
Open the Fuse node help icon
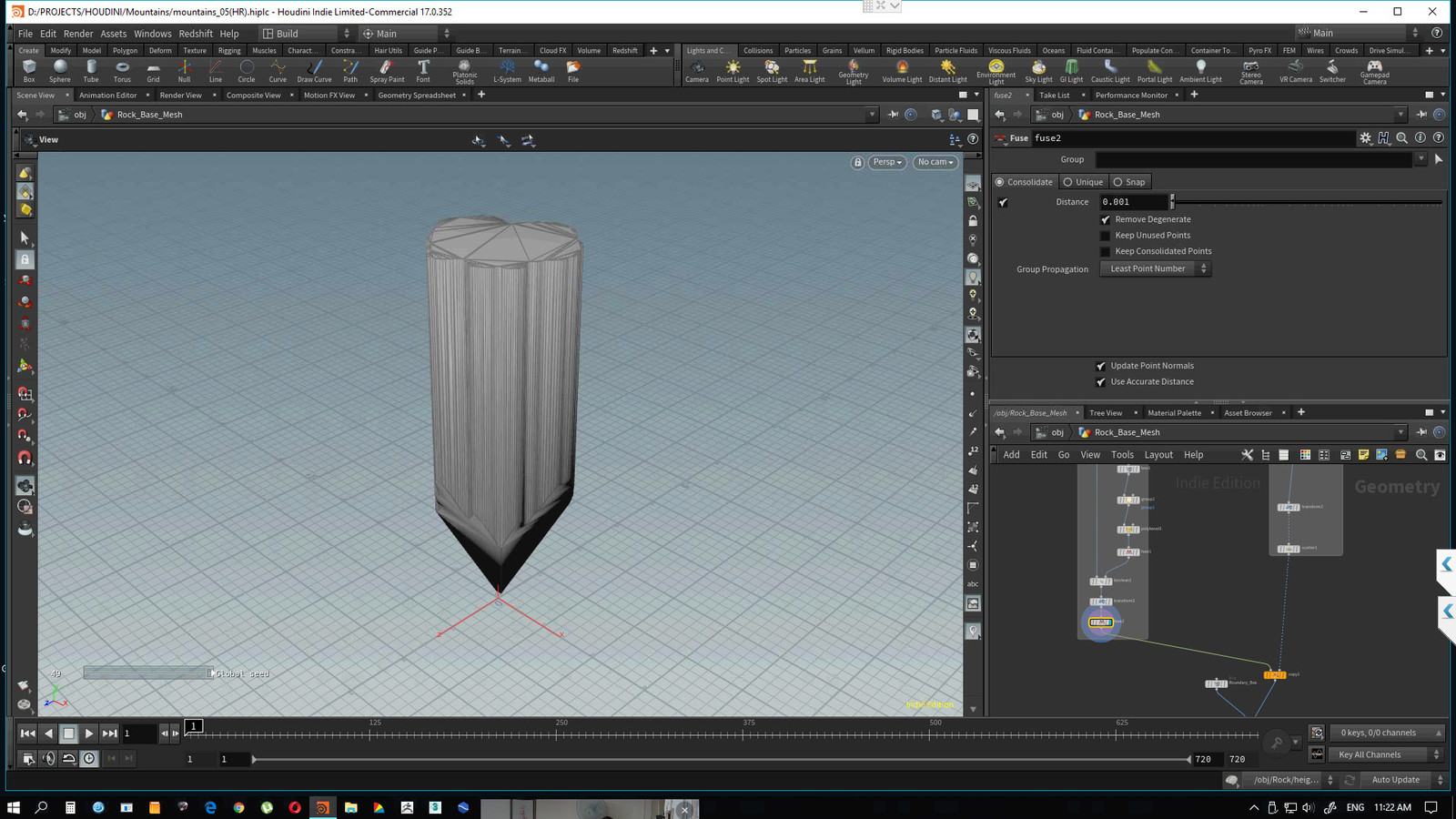pyautogui.click(x=1438, y=137)
